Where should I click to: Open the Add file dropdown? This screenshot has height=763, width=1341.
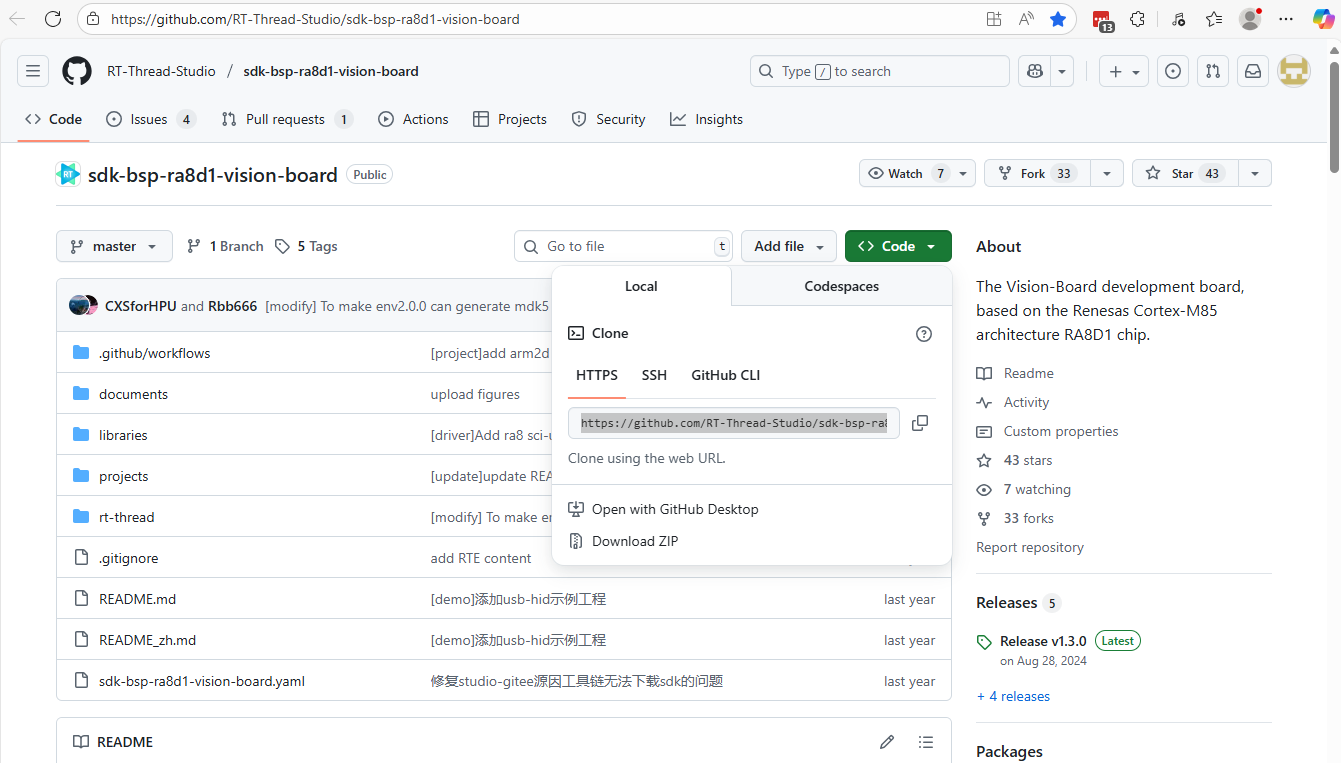788,246
